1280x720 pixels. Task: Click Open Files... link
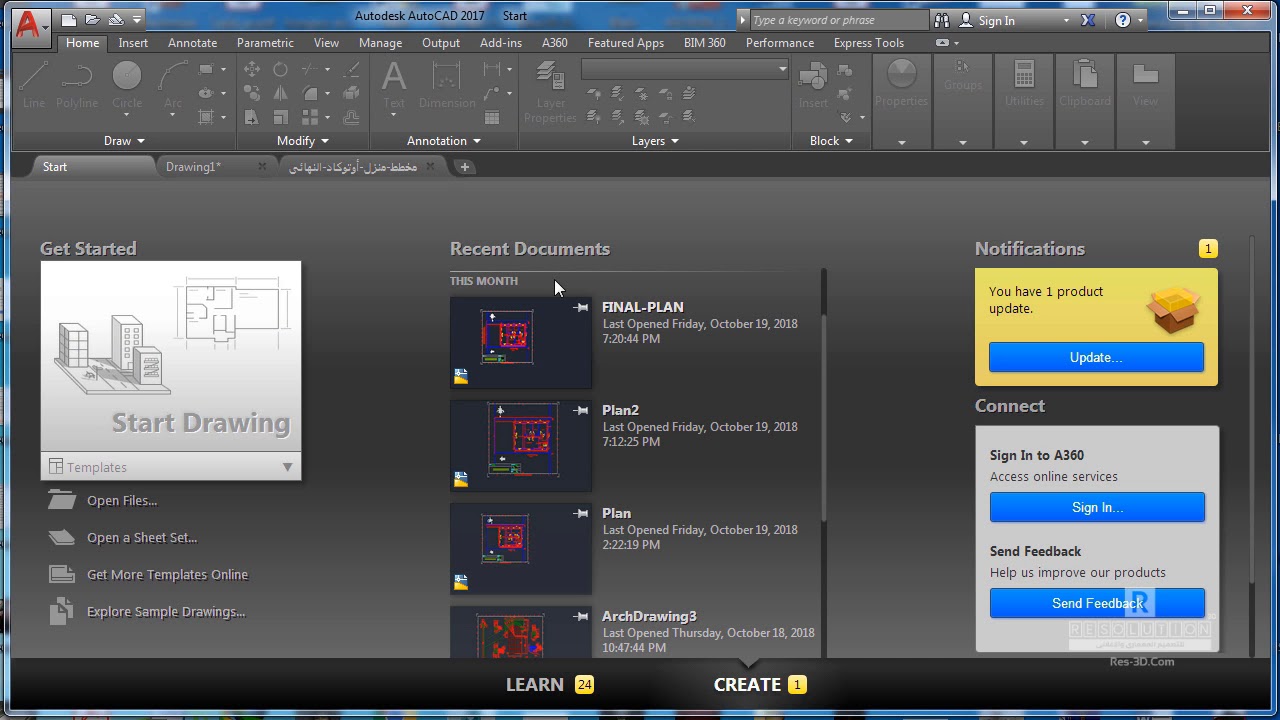(x=122, y=501)
